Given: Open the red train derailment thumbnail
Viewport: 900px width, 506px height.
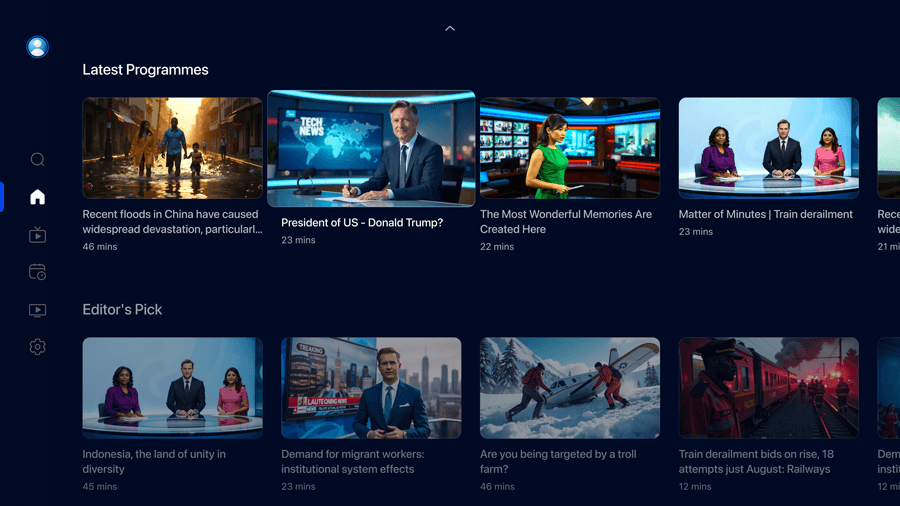Looking at the screenshot, I should pos(768,388).
